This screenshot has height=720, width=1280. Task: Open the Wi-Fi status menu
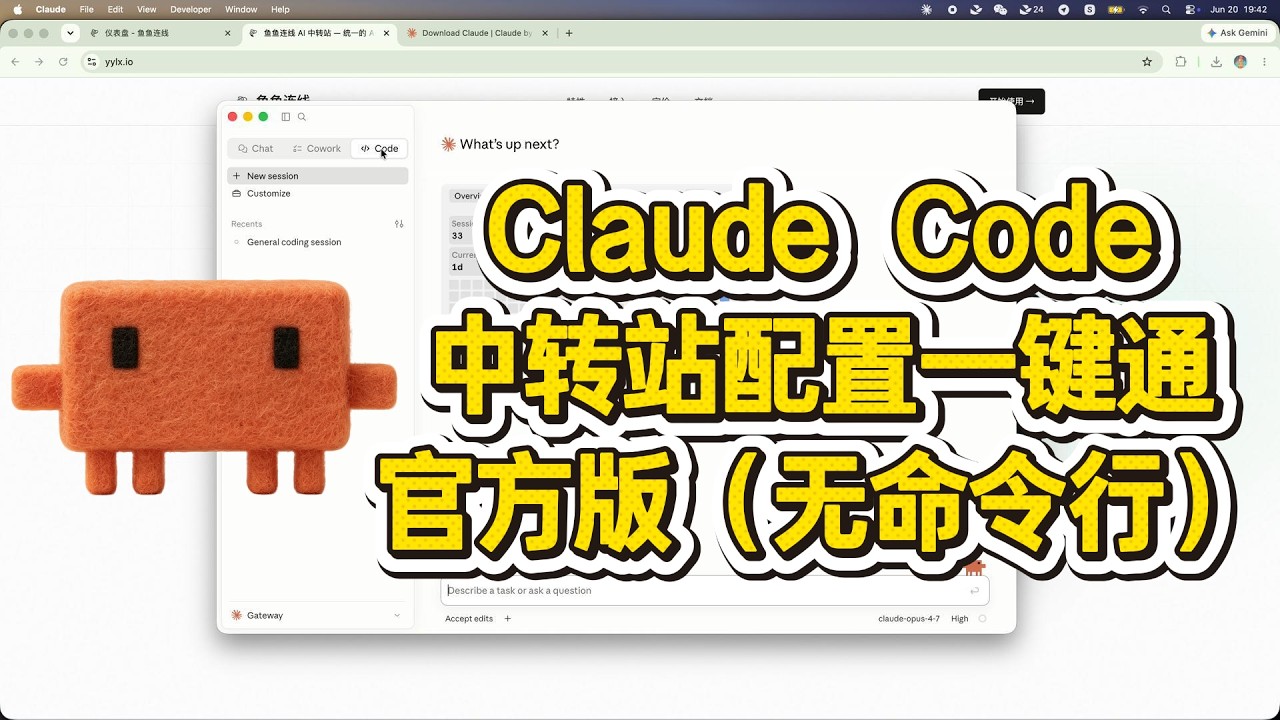(1143, 9)
